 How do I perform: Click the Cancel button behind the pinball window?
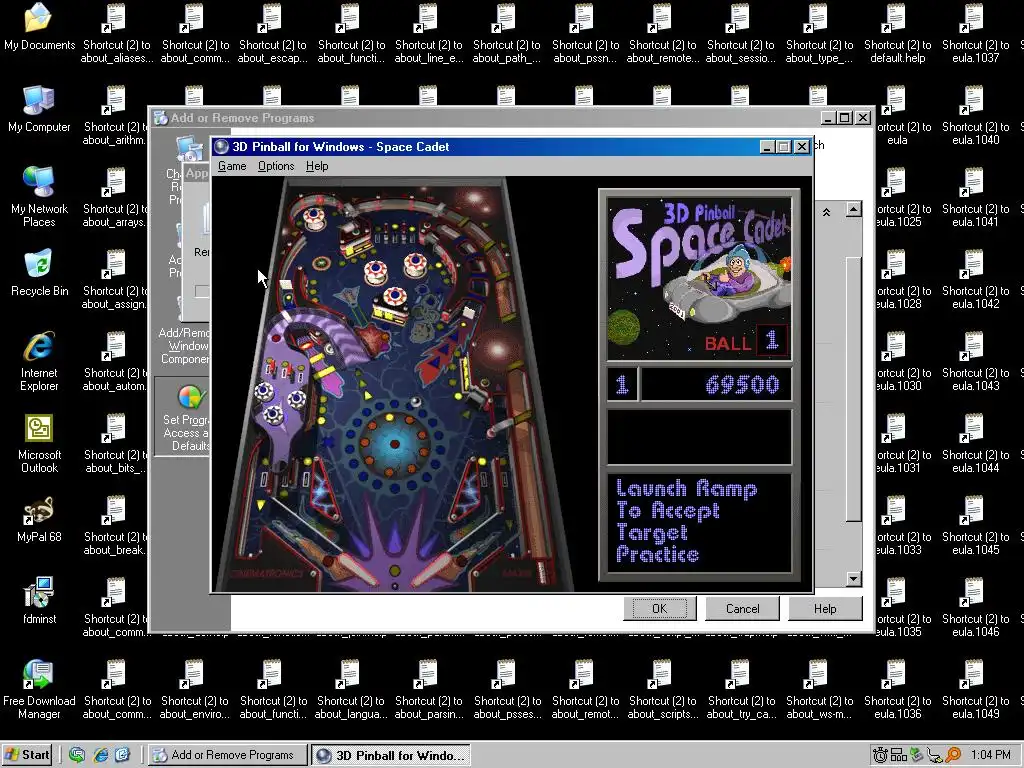(743, 609)
